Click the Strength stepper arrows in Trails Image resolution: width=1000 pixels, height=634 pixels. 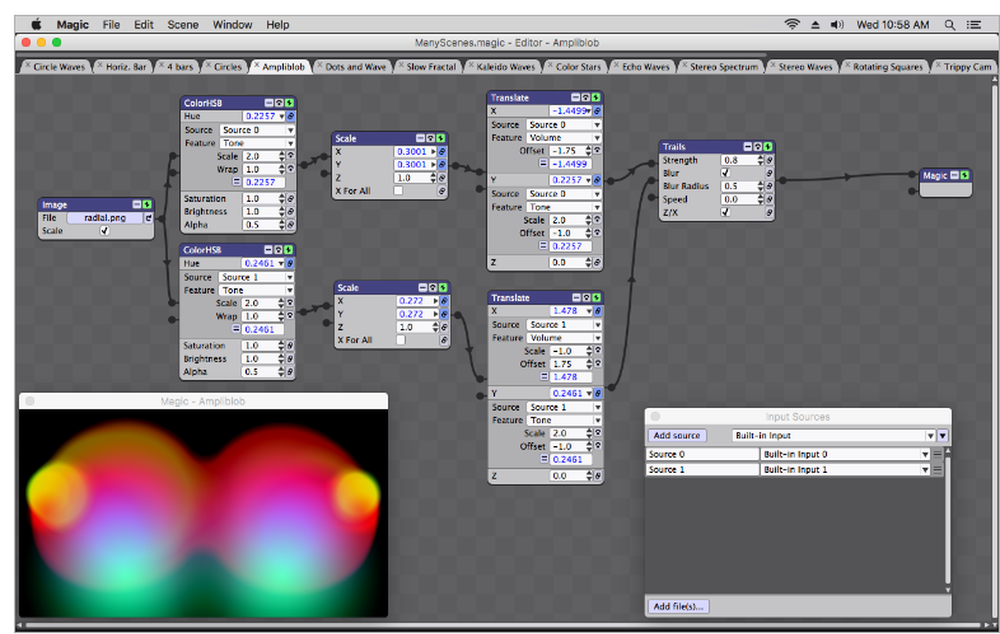pyautogui.click(x=760, y=160)
